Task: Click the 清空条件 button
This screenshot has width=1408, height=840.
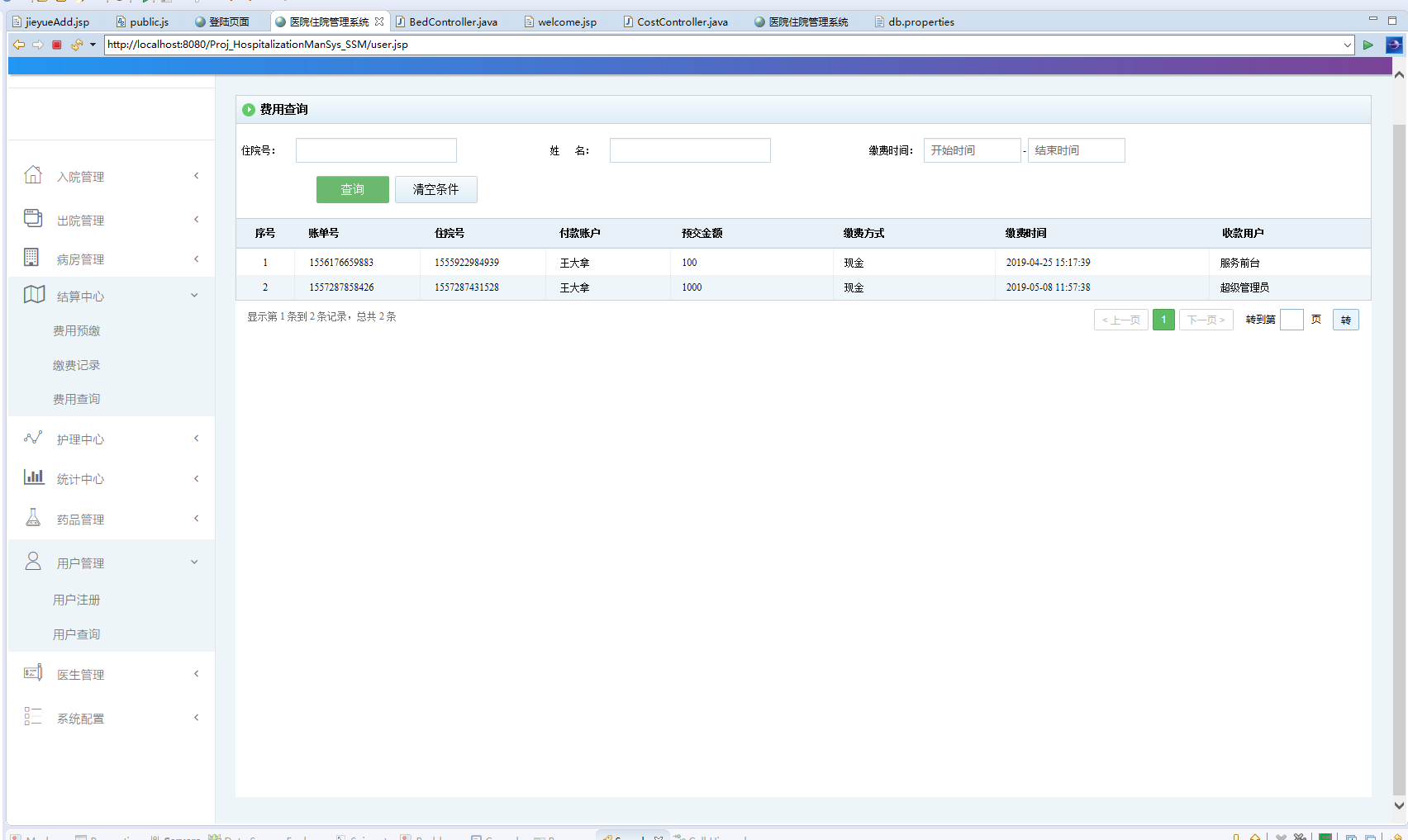Action: pos(435,189)
